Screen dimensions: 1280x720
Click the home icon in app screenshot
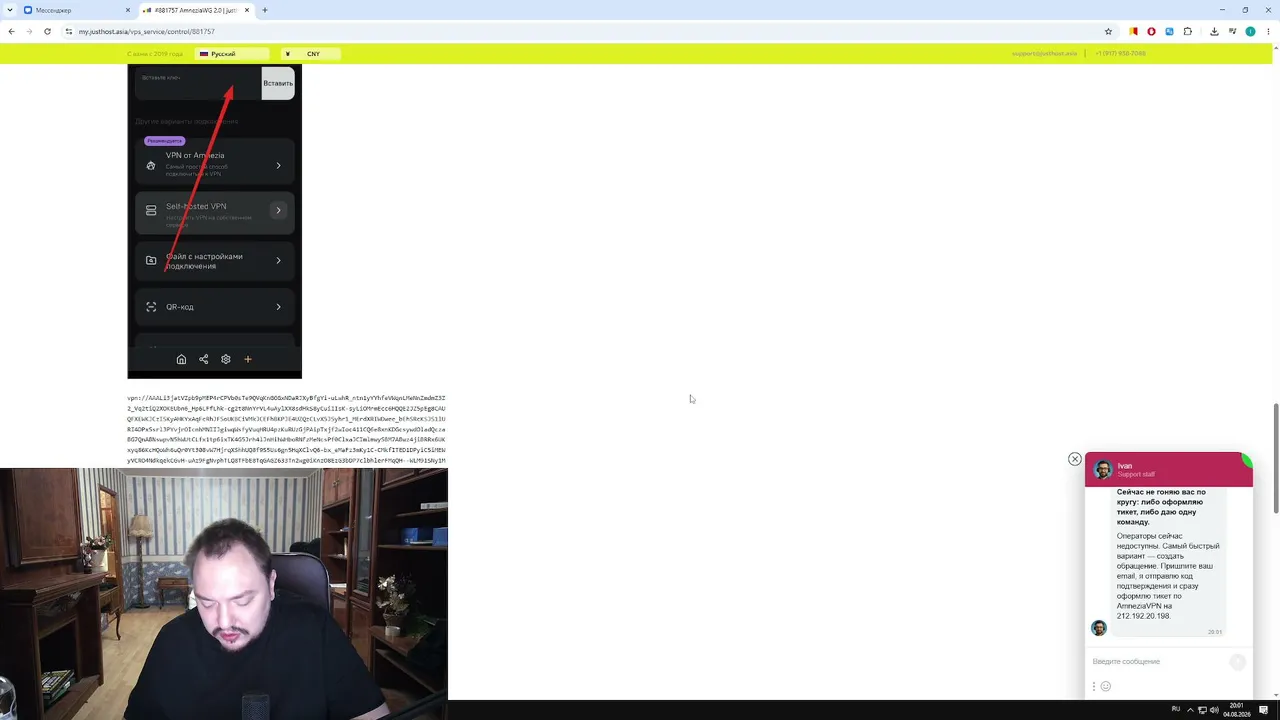pyautogui.click(x=181, y=359)
